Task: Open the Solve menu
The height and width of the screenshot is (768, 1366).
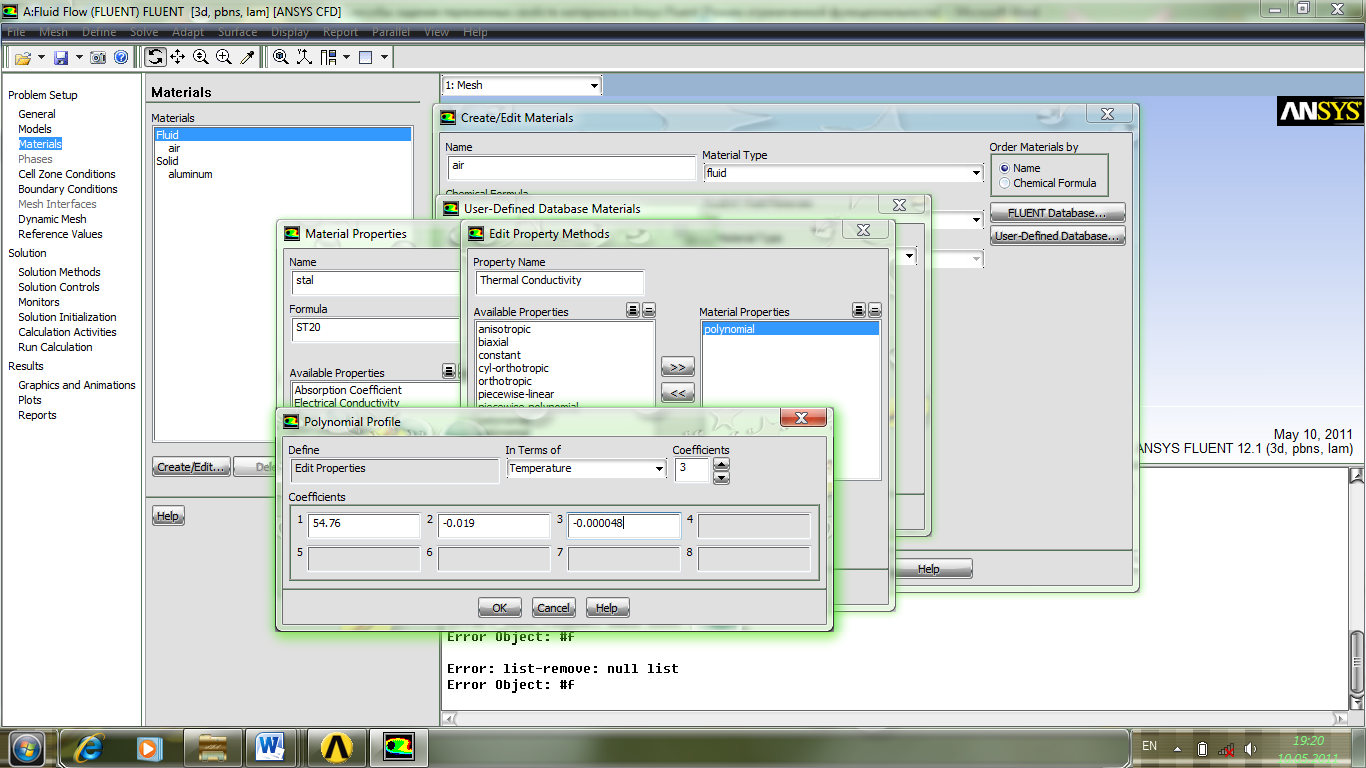Action: coord(144,32)
